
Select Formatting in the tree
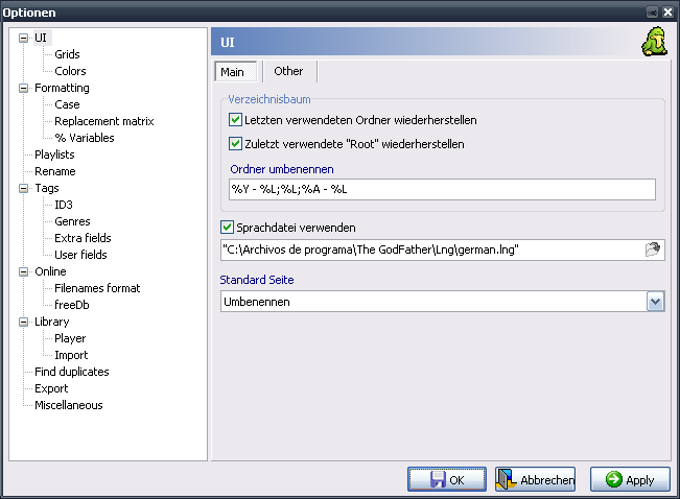pyautogui.click(x=62, y=88)
